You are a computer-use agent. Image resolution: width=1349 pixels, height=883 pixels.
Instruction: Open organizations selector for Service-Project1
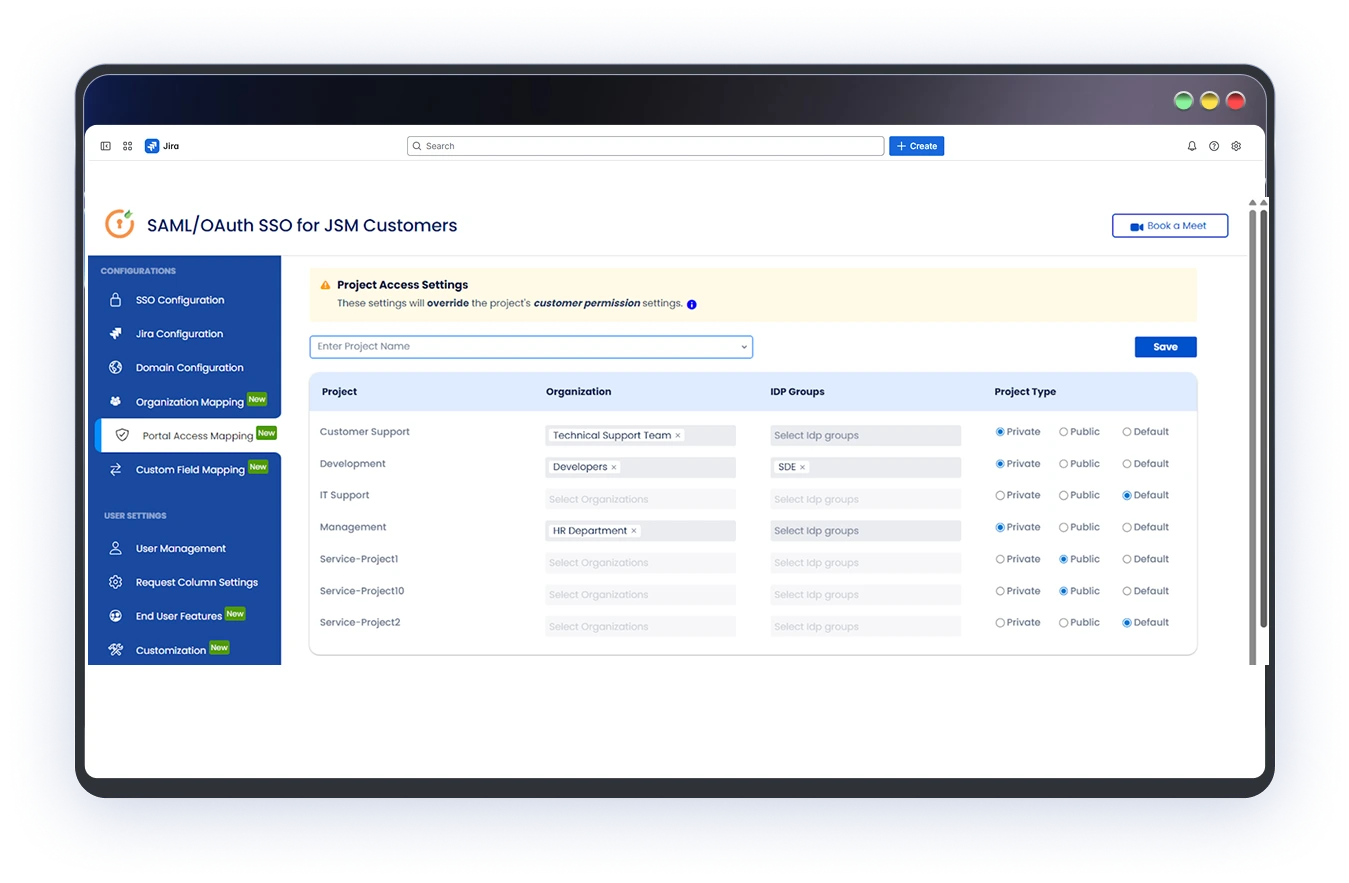click(640, 563)
